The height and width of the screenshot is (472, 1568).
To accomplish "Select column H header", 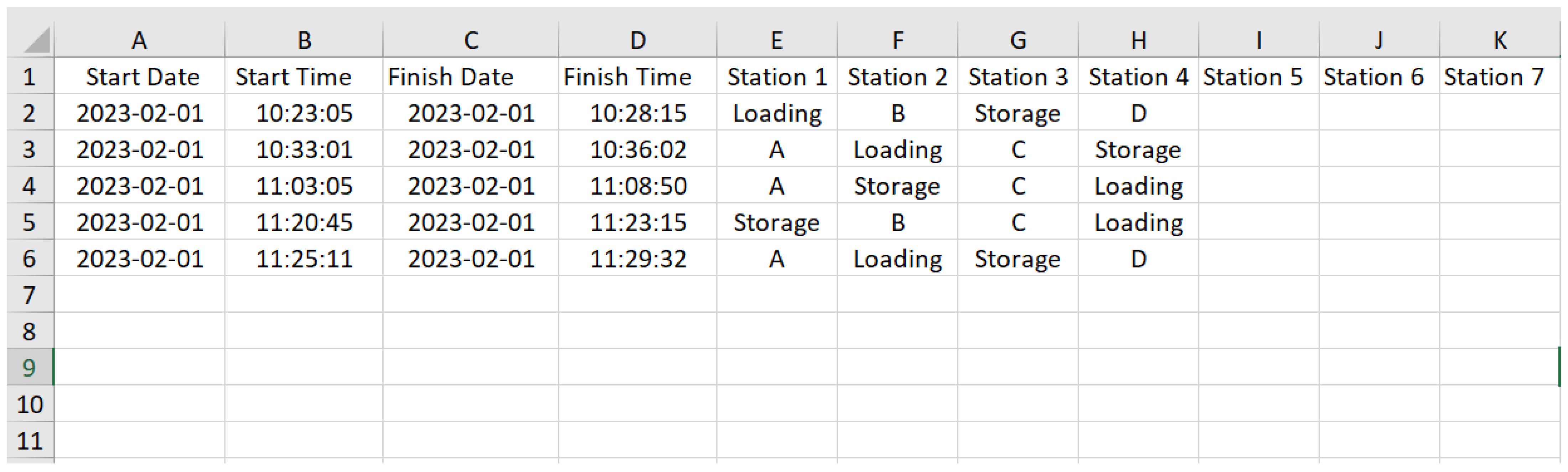I will pos(1138,41).
